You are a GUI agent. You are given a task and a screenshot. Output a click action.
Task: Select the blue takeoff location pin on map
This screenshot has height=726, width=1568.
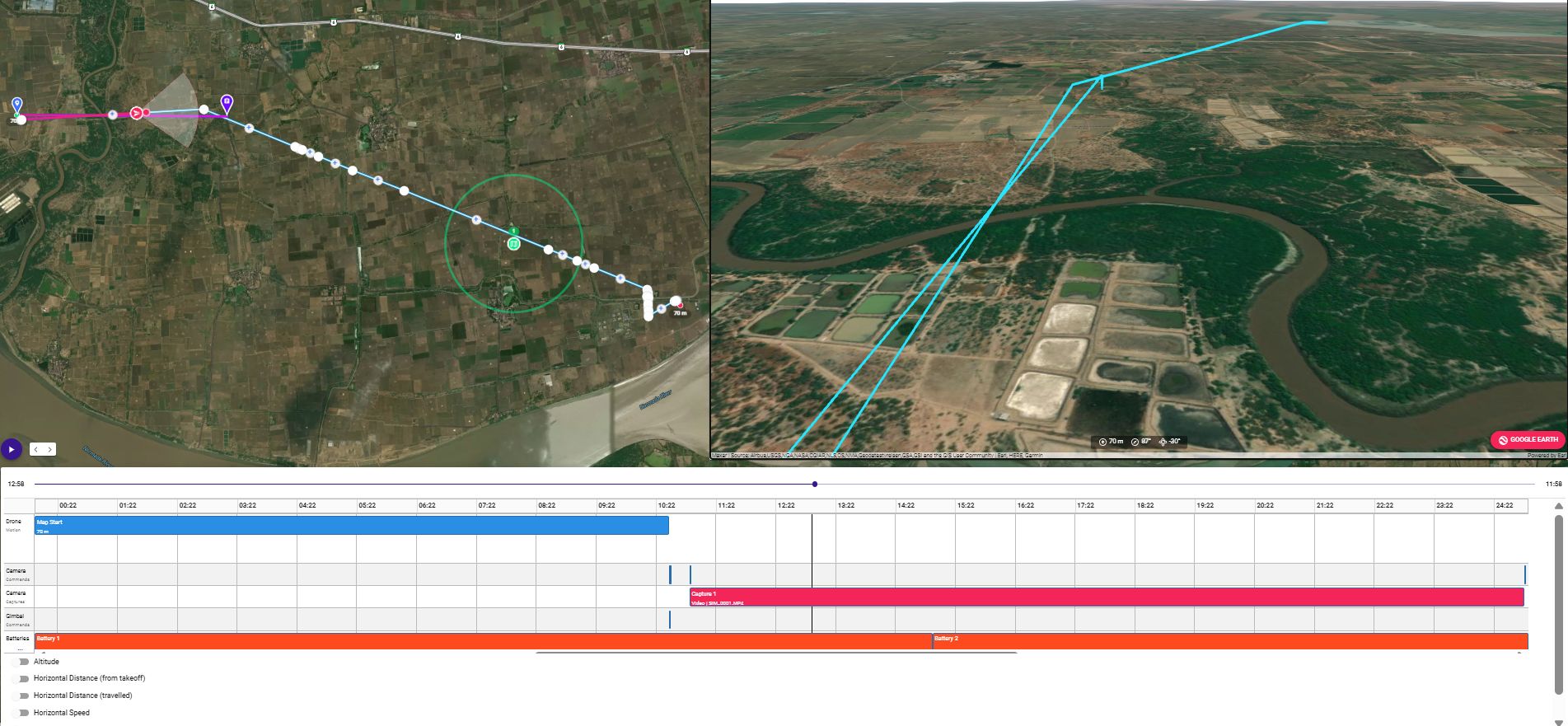pyautogui.click(x=17, y=105)
